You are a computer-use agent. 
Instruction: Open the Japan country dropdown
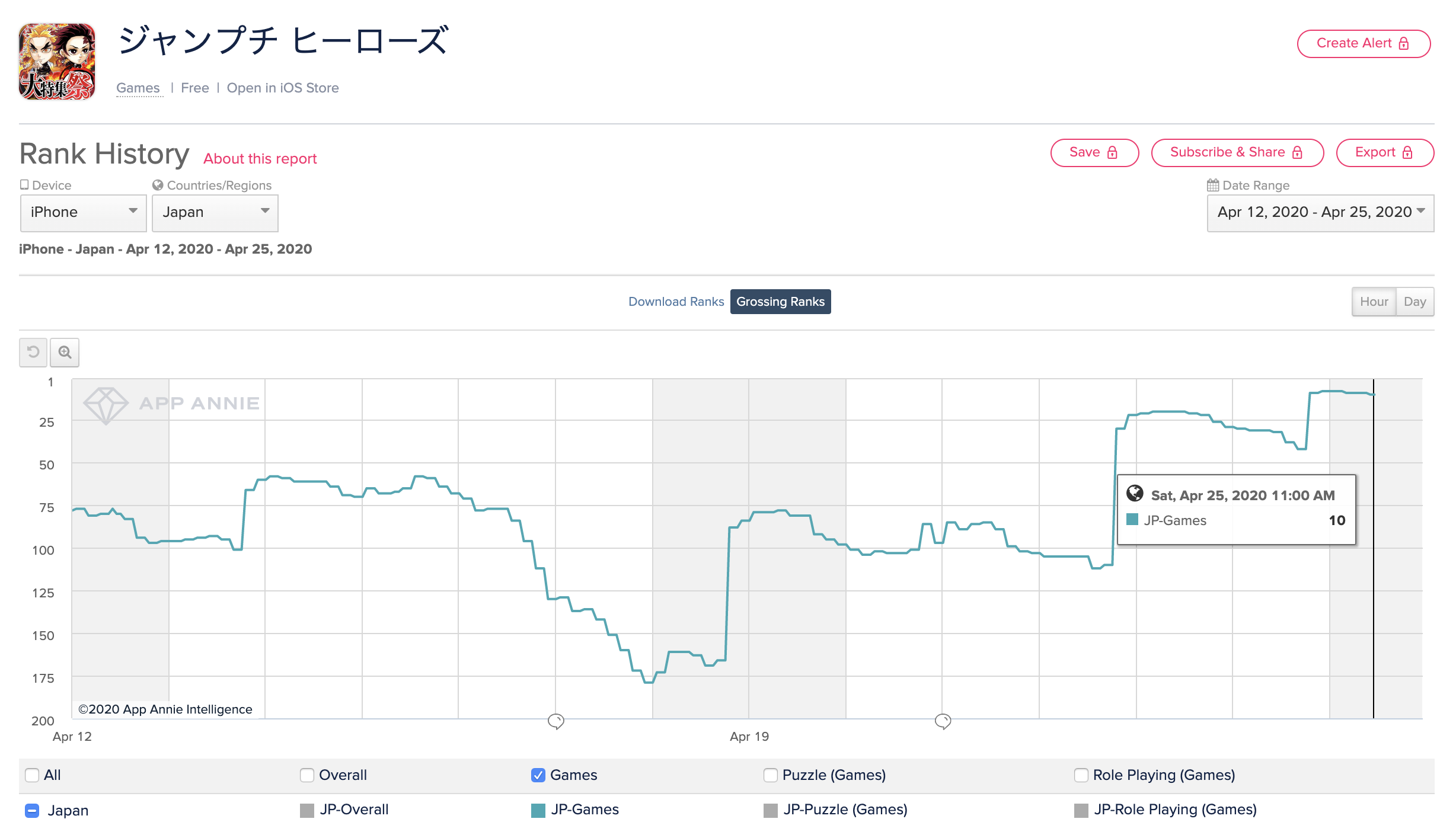[215, 213]
